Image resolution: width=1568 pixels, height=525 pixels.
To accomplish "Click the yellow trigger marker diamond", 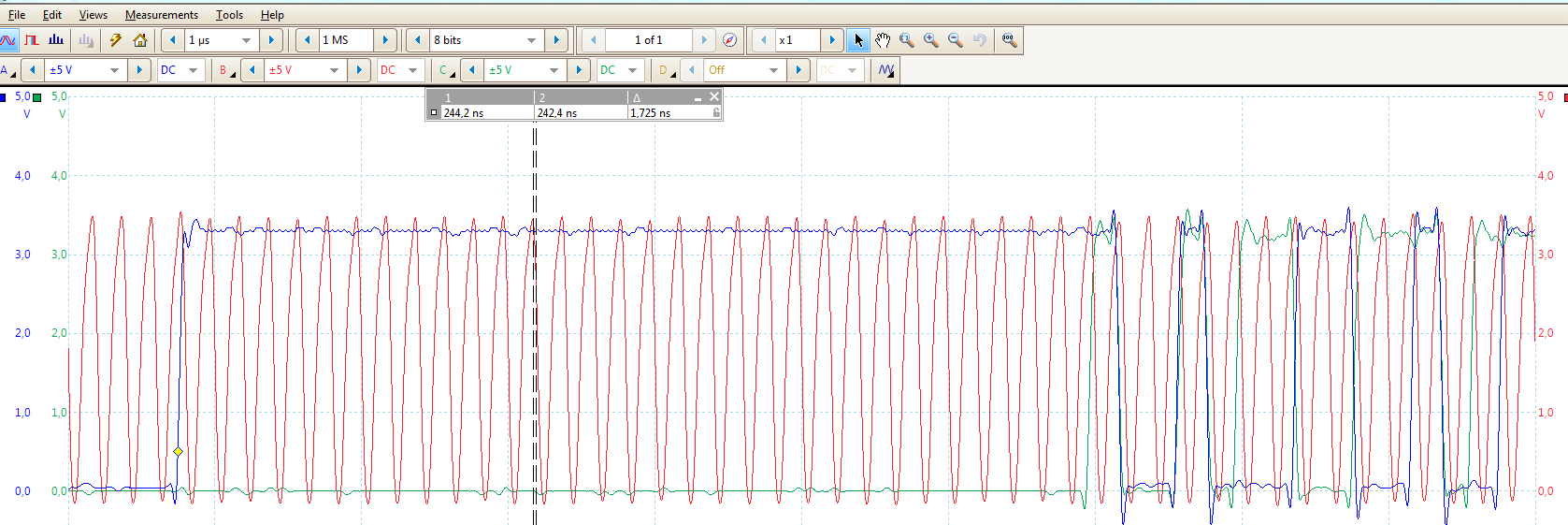I will pyautogui.click(x=178, y=451).
